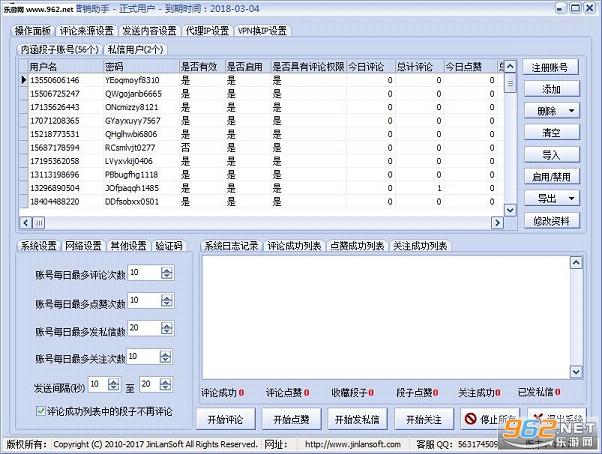
Task: Click the log panel scroll up arrow
Action: pos(576,262)
